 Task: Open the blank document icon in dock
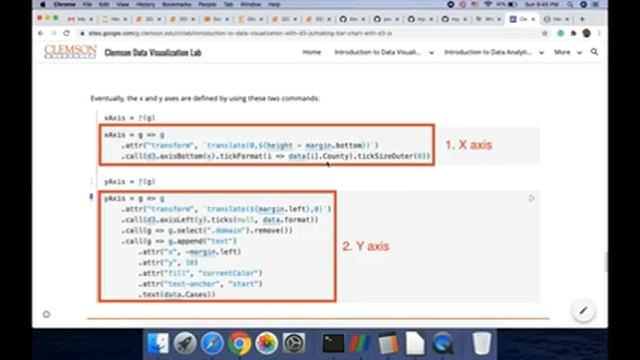tap(415, 343)
